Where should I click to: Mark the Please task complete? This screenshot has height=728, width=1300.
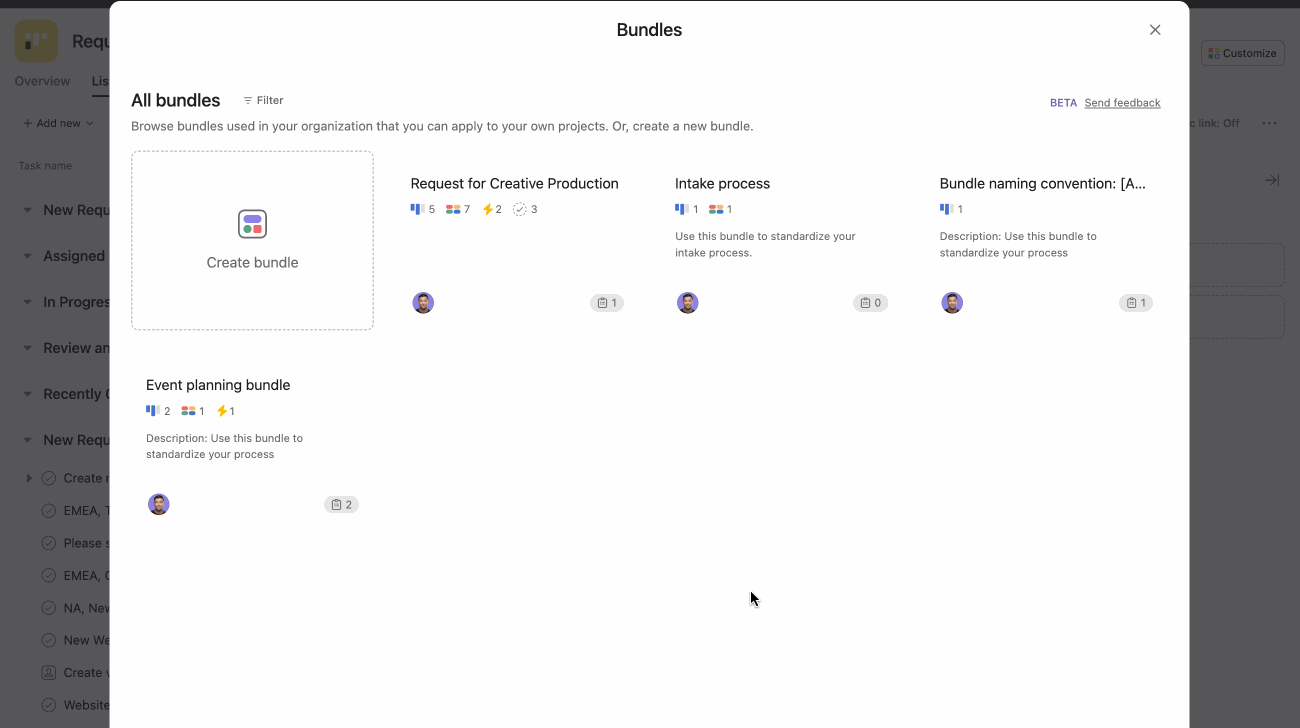pyautogui.click(x=48, y=543)
